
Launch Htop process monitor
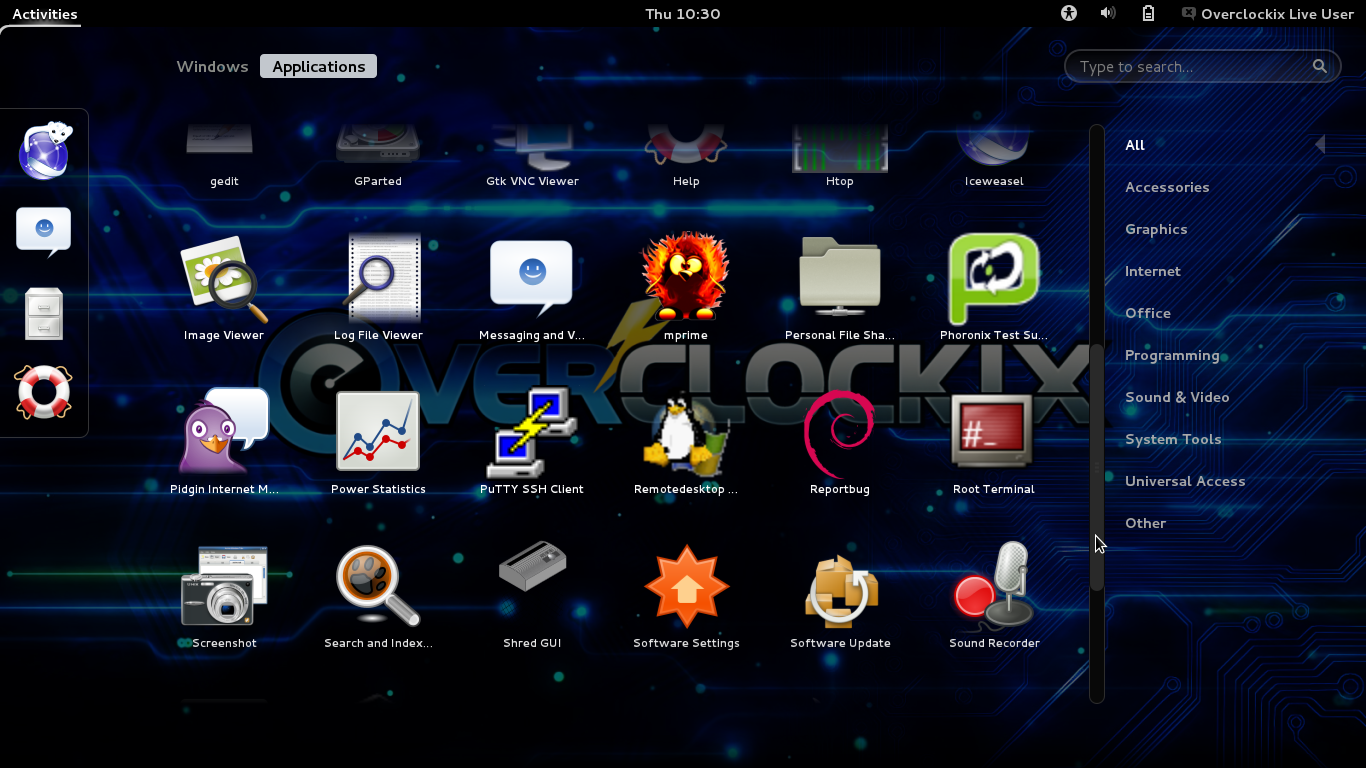840,156
